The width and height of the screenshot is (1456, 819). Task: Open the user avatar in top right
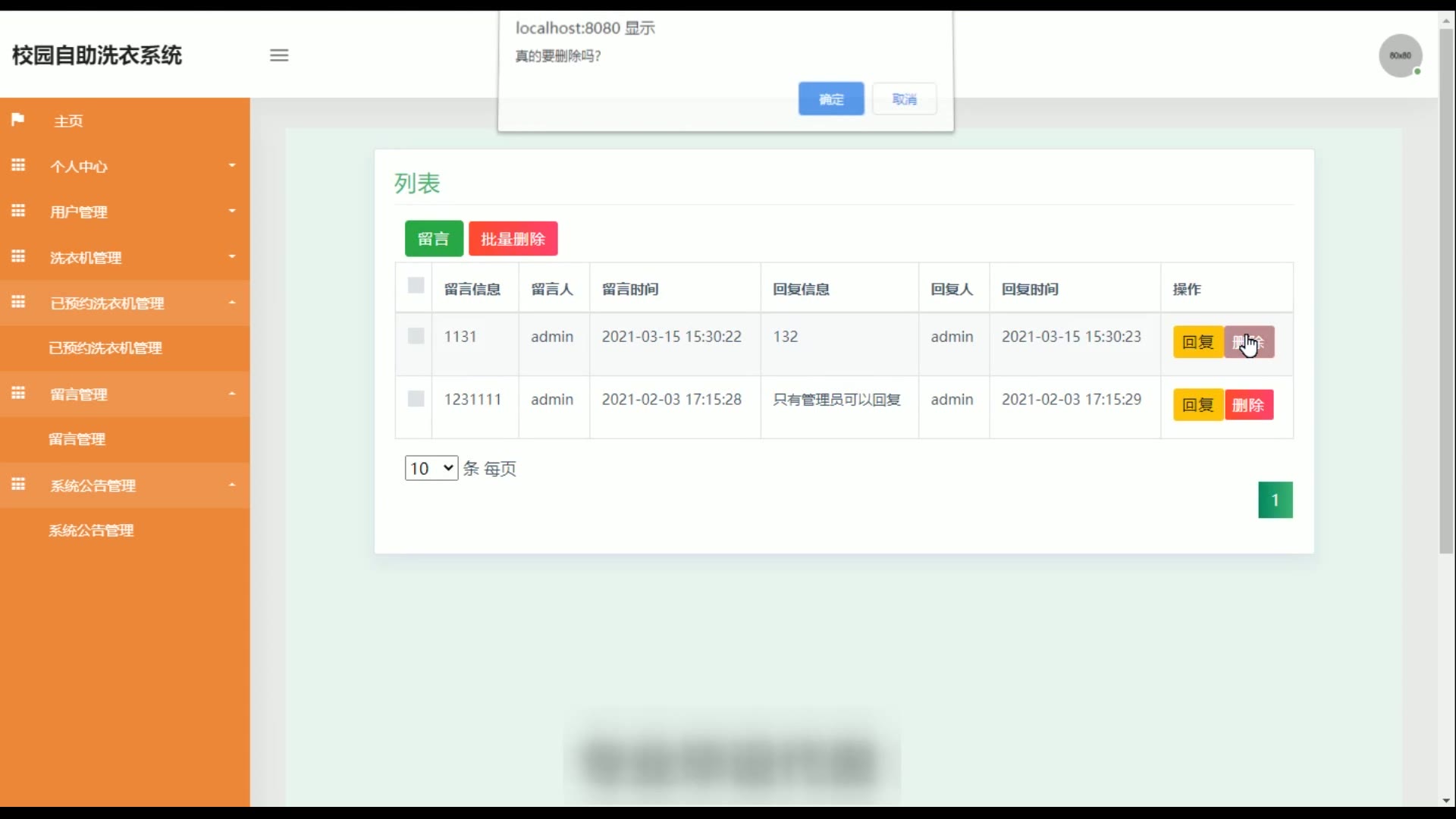(1400, 55)
